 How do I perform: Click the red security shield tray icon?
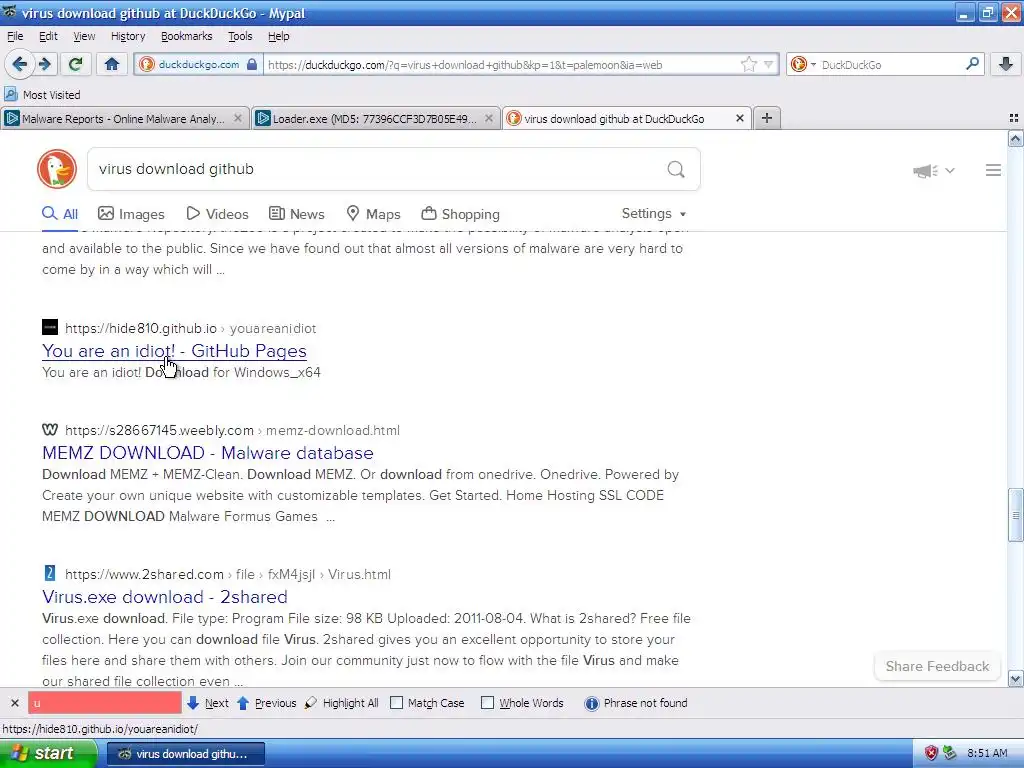click(931, 753)
